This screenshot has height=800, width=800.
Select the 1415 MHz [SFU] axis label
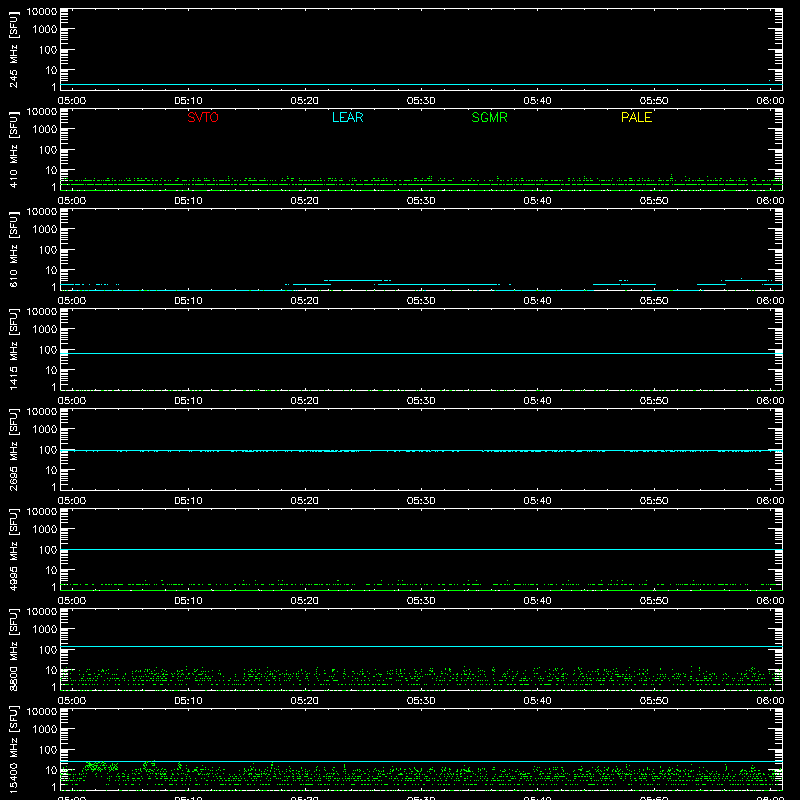point(13,349)
